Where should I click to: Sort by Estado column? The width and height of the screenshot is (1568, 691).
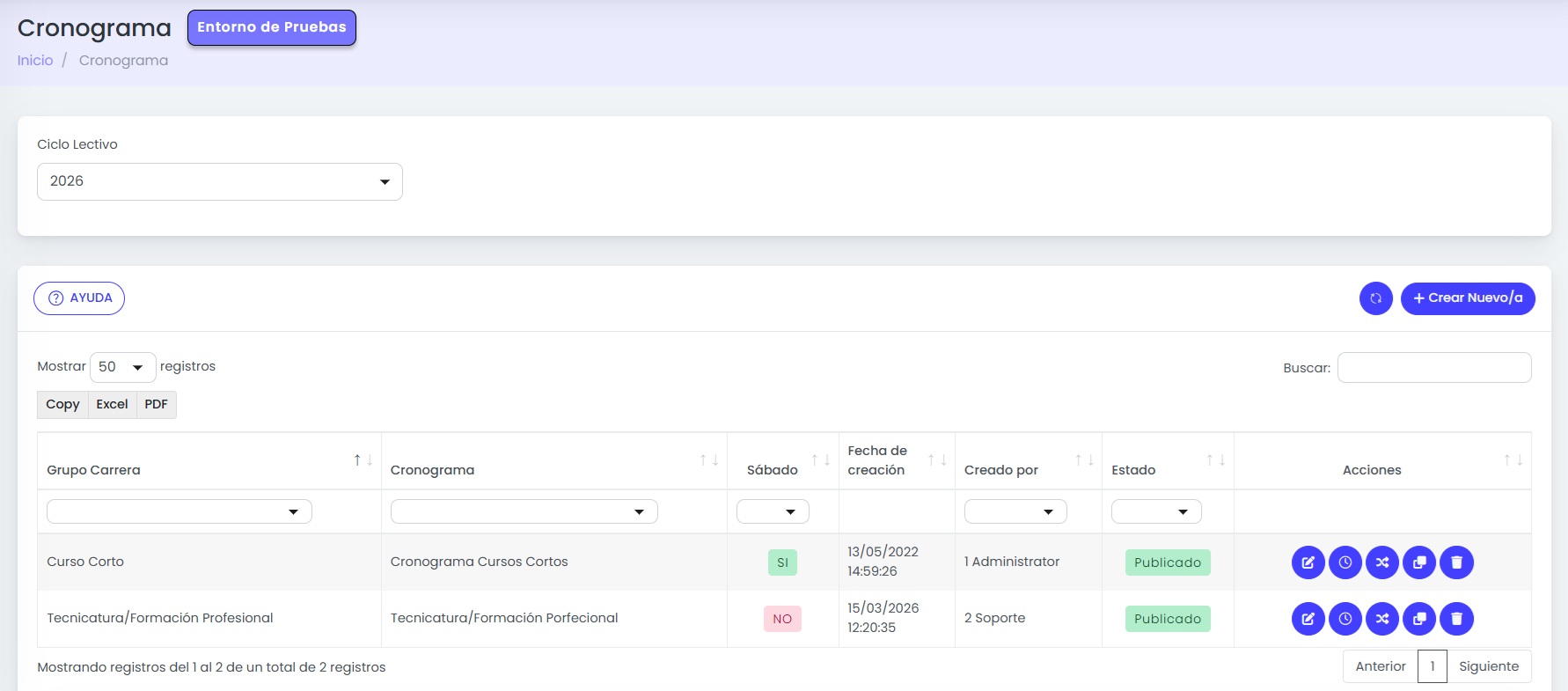coord(1168,461)
